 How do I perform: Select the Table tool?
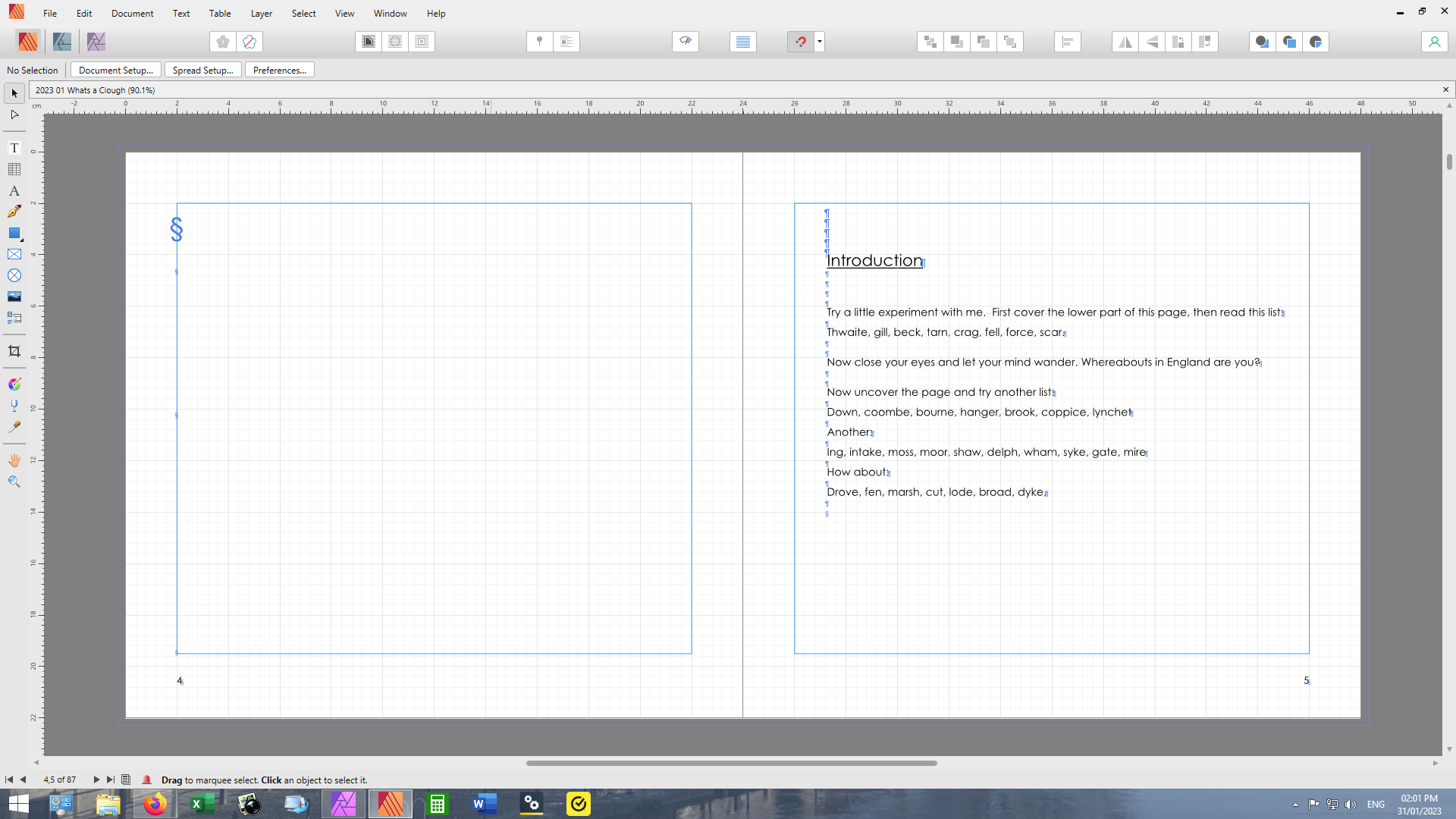click(14, 169)
